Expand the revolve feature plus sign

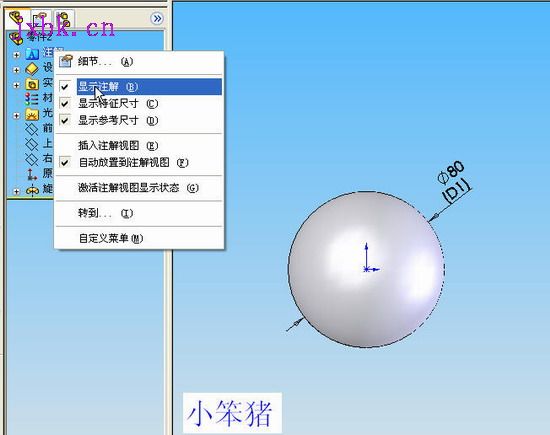16,192
